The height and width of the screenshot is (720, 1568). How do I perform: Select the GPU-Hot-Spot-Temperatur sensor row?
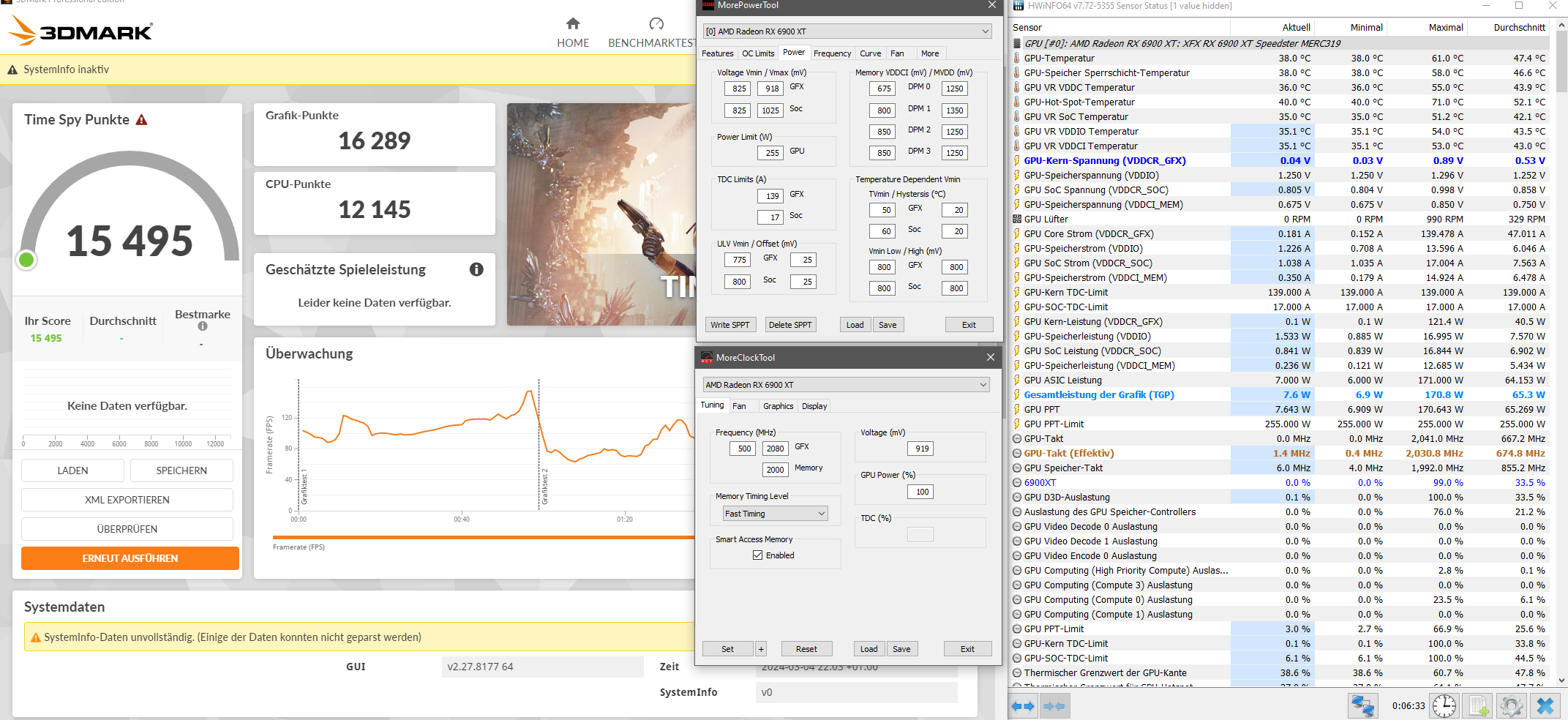[1280, 102]
